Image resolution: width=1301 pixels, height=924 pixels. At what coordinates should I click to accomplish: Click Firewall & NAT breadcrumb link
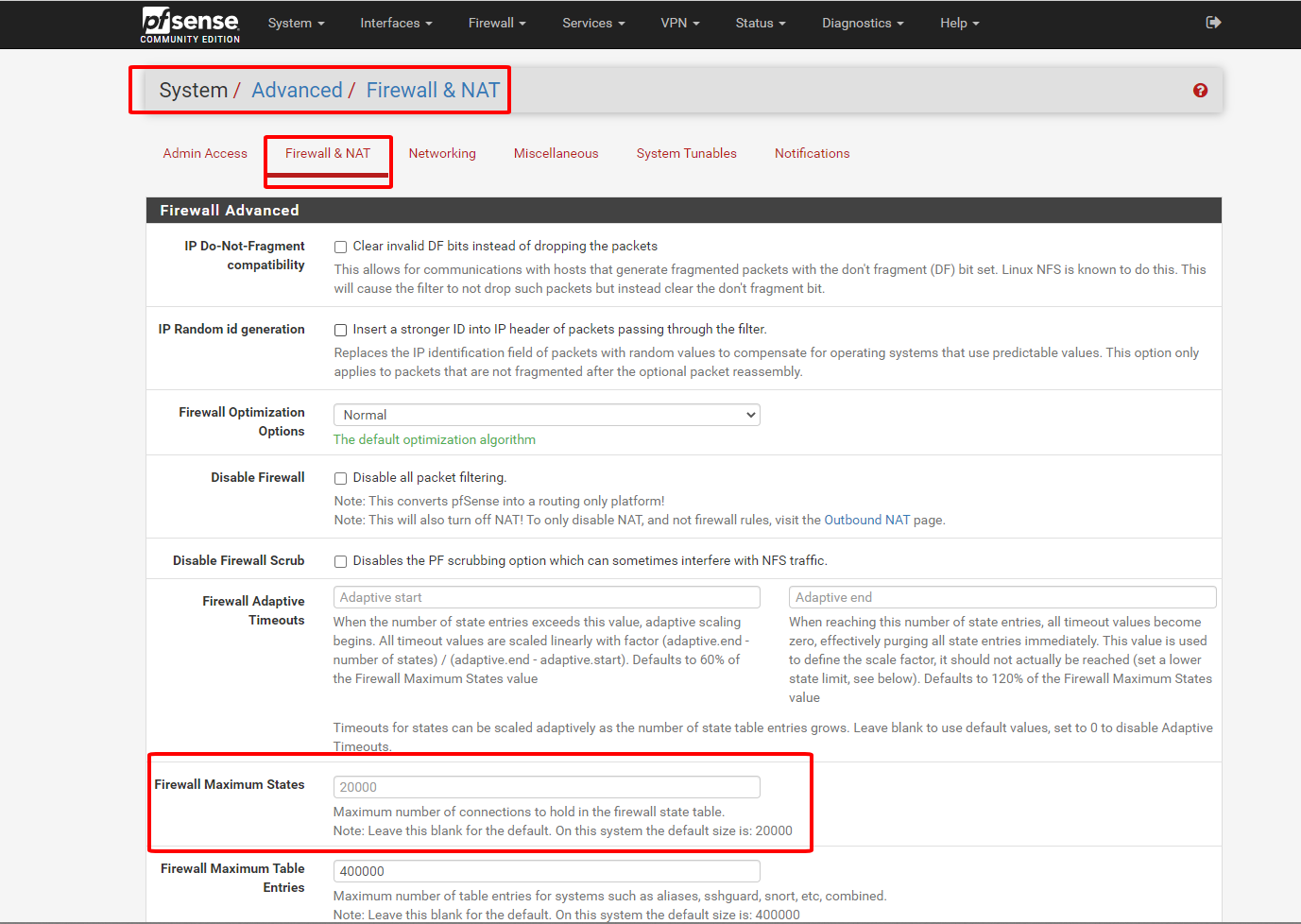tap(433, 90)
